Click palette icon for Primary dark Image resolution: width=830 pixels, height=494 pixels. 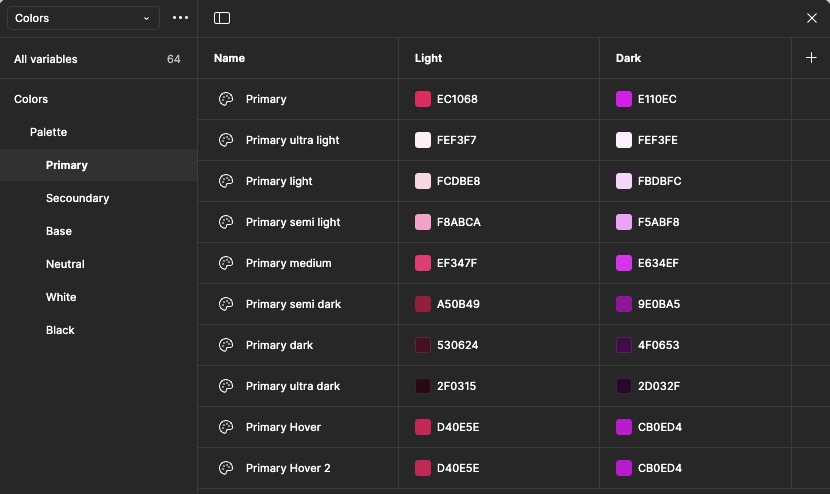tap(226, 345)
